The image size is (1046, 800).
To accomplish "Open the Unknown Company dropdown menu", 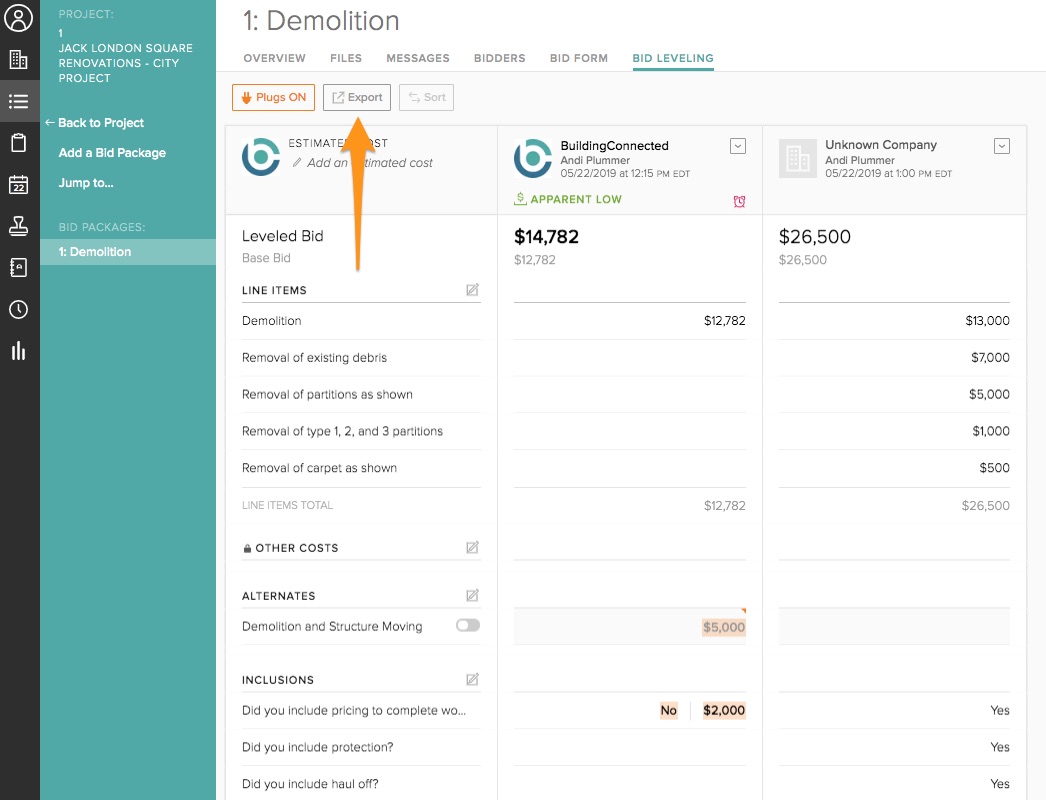I will coord(1002,146).
